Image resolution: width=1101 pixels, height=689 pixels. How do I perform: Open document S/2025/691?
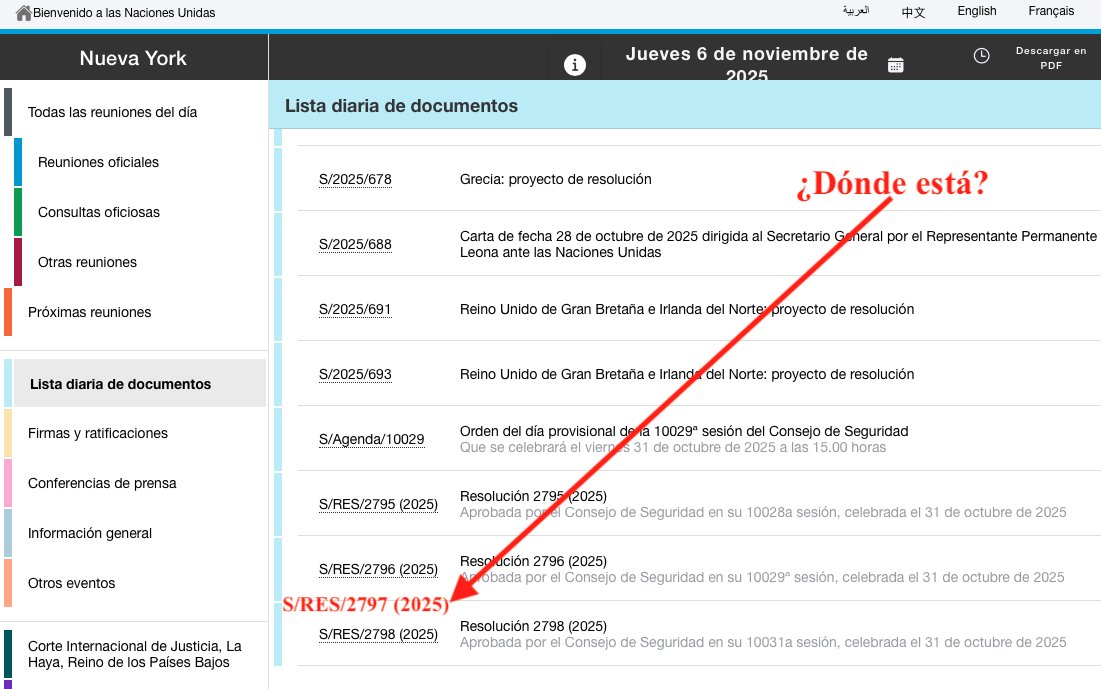coord(355,309)
